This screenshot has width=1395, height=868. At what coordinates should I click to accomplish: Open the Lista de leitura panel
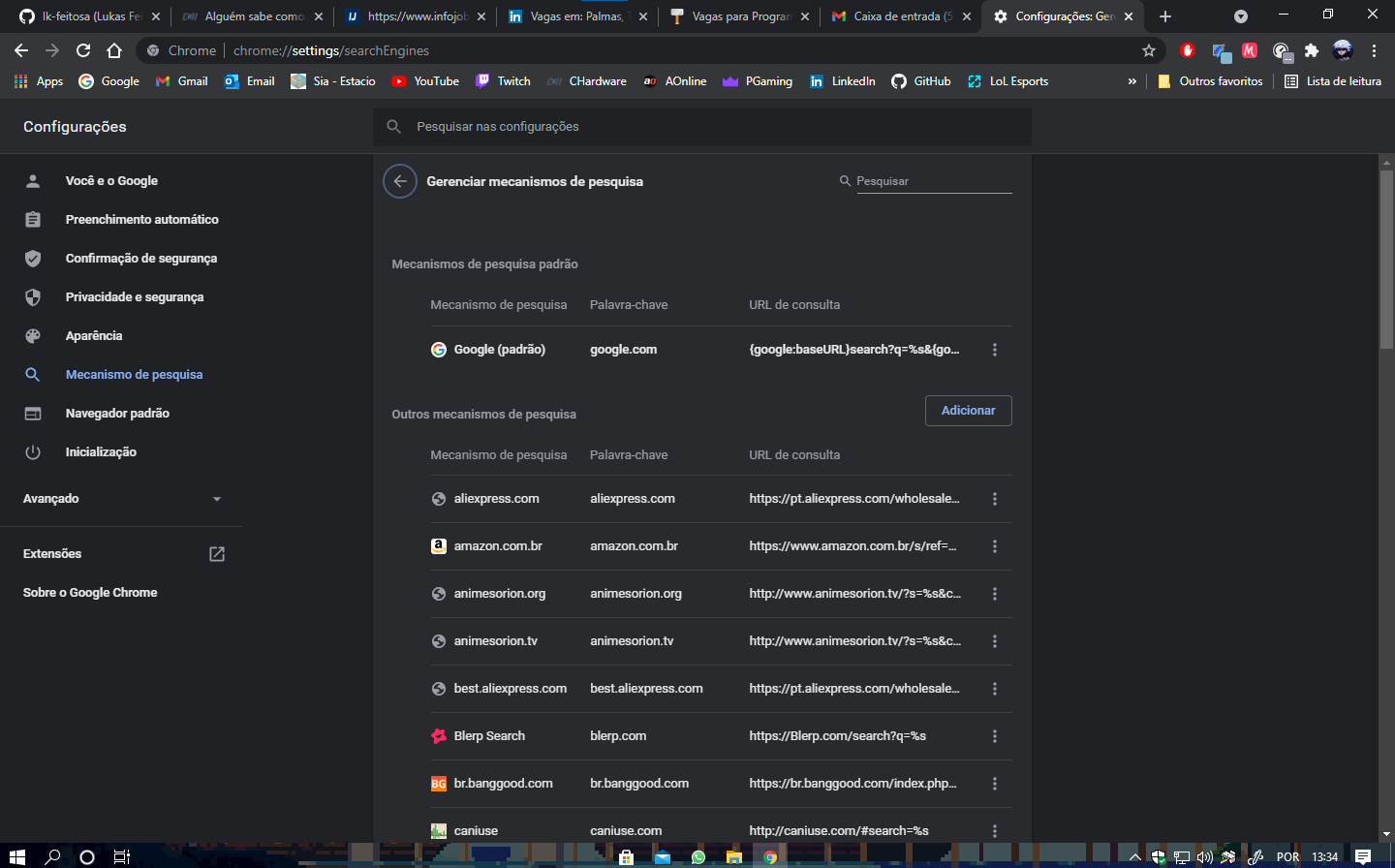pyautogui.click(x=1333, y=81)
